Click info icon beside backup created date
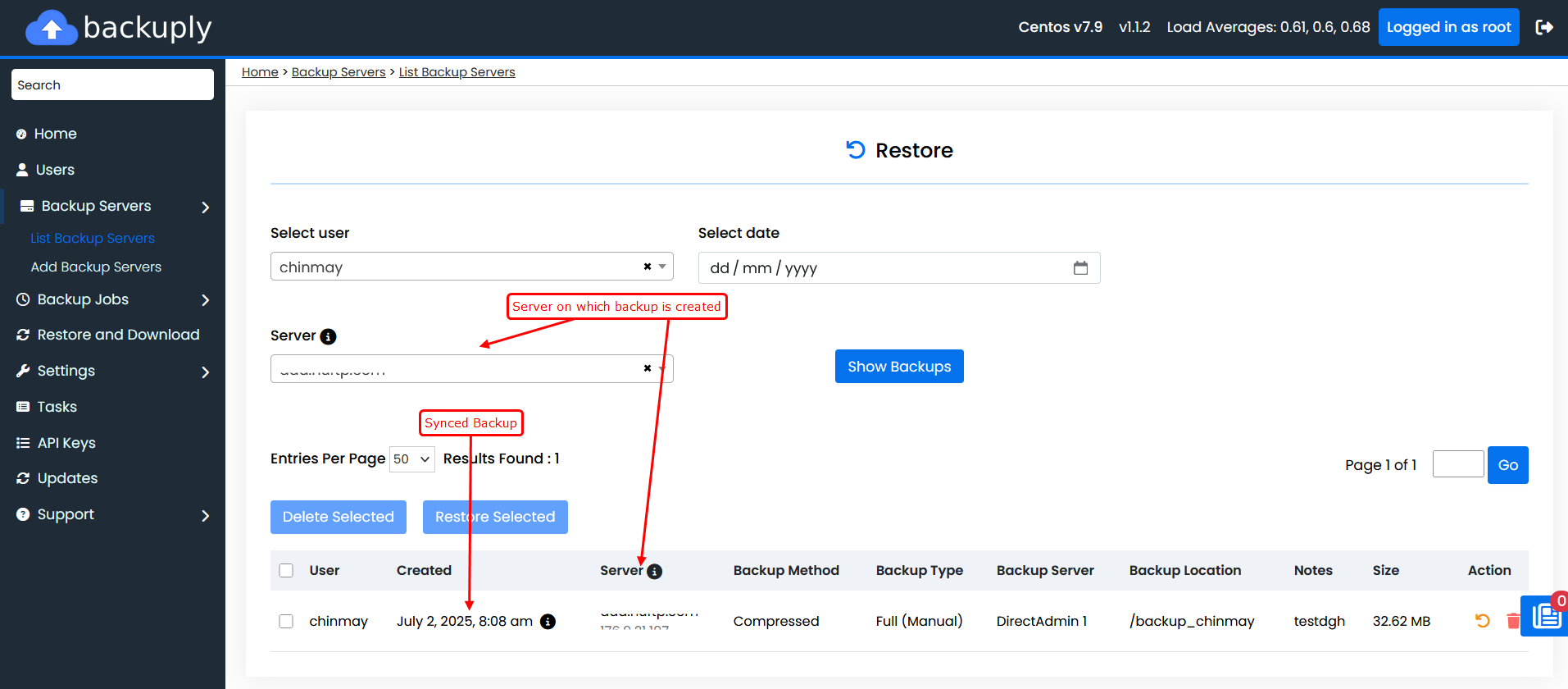Viewport: 1568px width, 689px height. point(548,622)
